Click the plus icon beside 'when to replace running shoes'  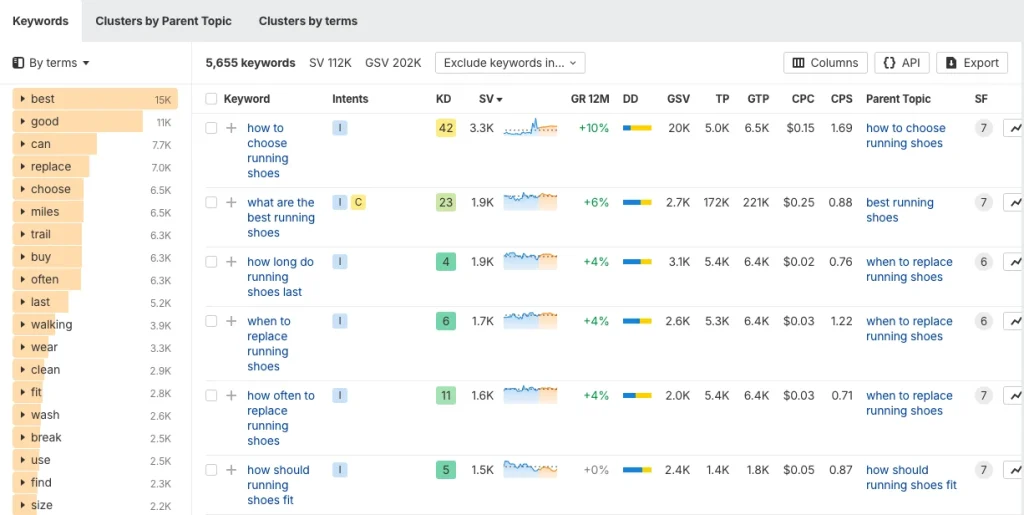tap(231, 321)
